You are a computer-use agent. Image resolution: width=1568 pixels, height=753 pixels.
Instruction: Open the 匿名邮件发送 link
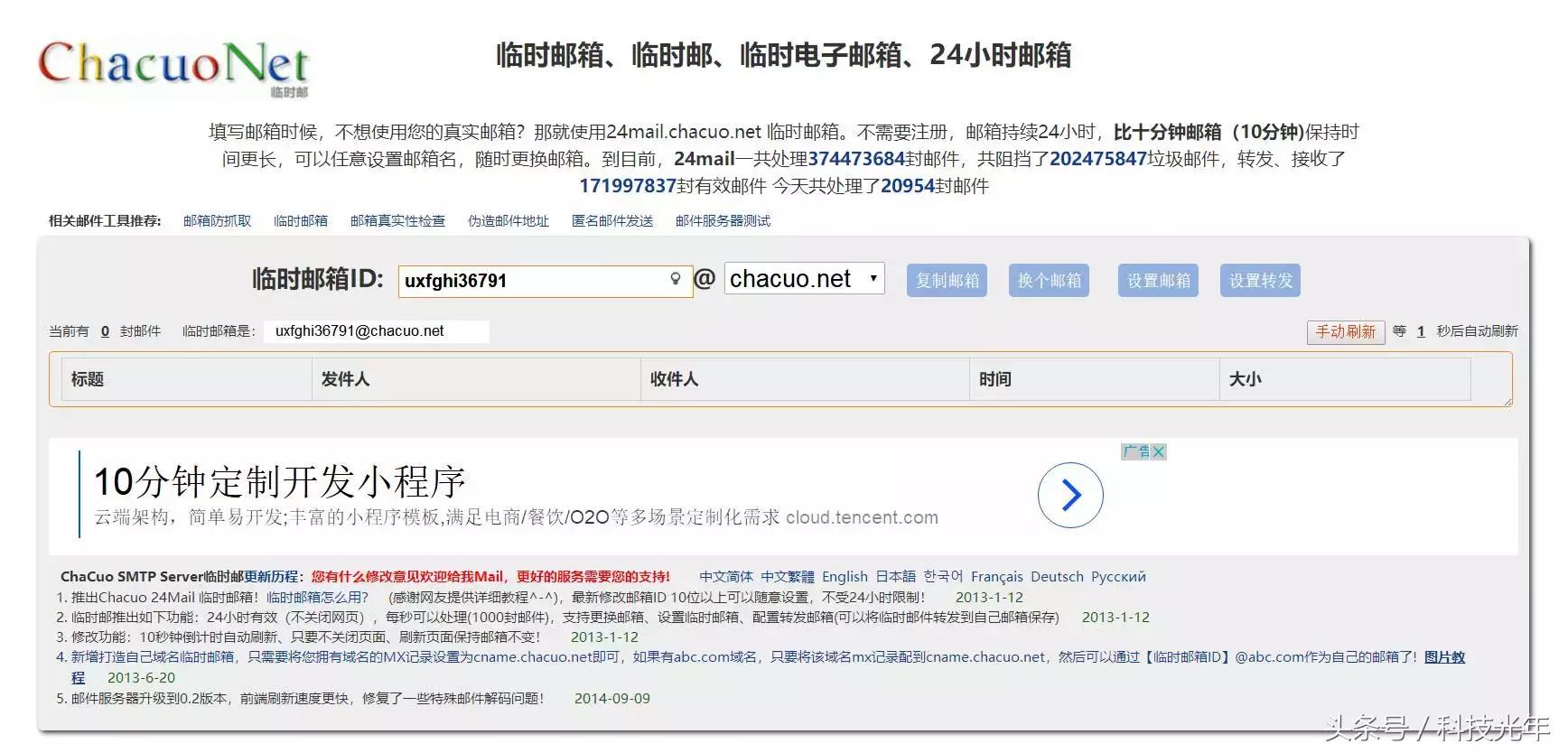[x=612, y=221]
